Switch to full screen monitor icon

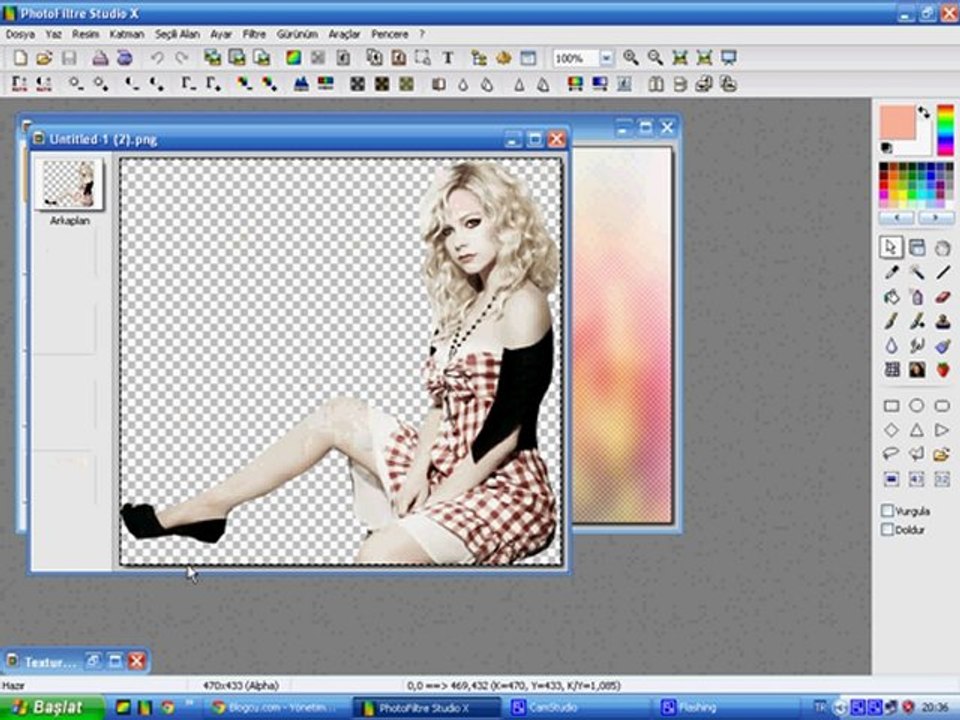point(728,58)
